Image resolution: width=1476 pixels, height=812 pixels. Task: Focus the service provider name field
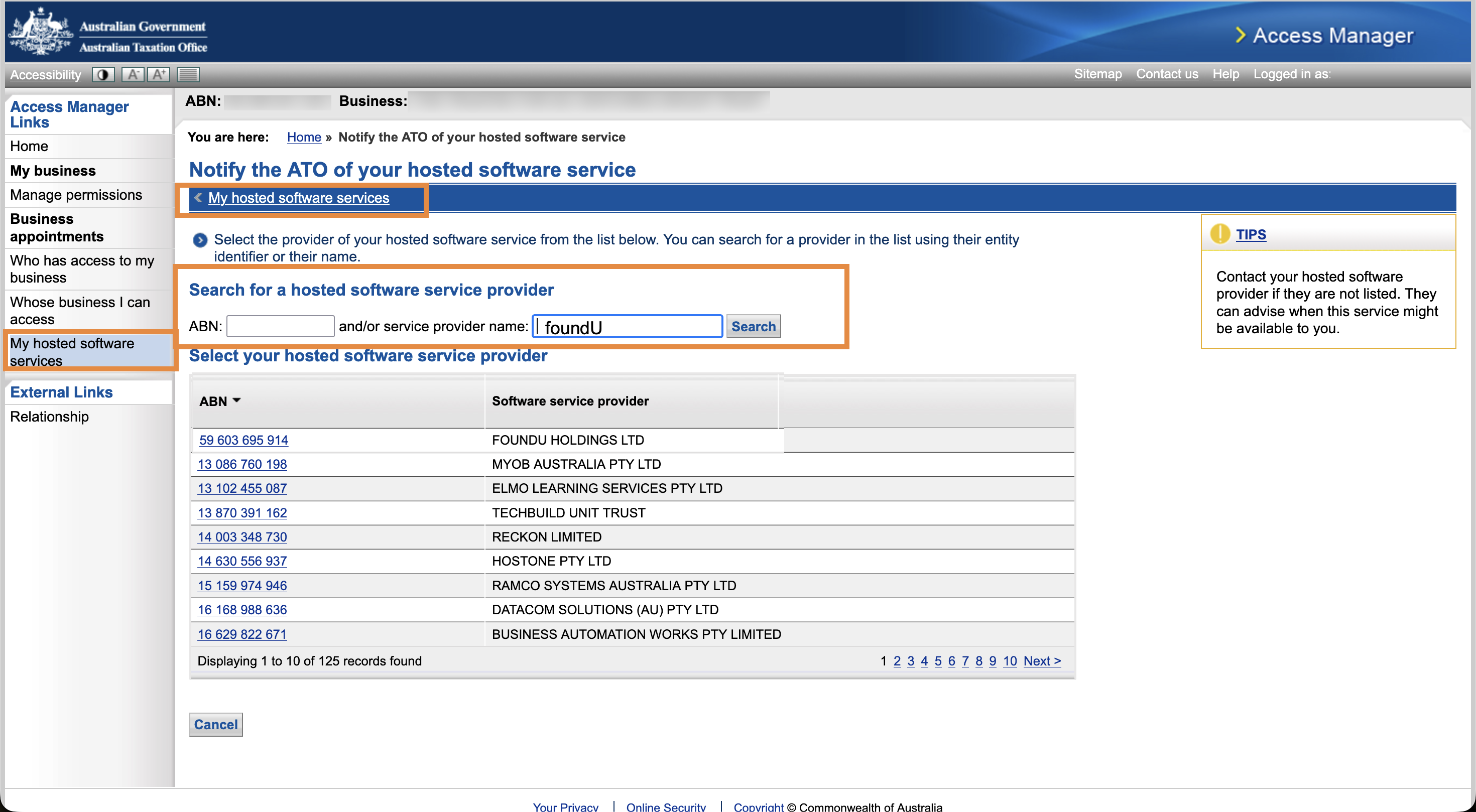tap(628, 326)
